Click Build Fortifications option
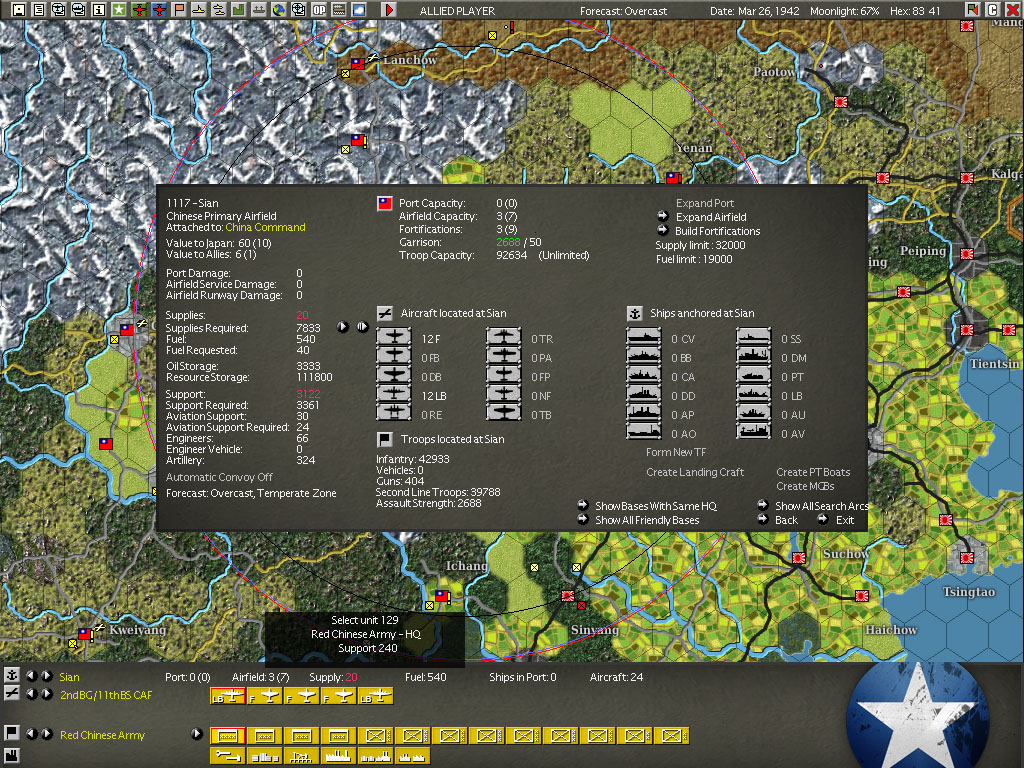 (x=717, y=231)
